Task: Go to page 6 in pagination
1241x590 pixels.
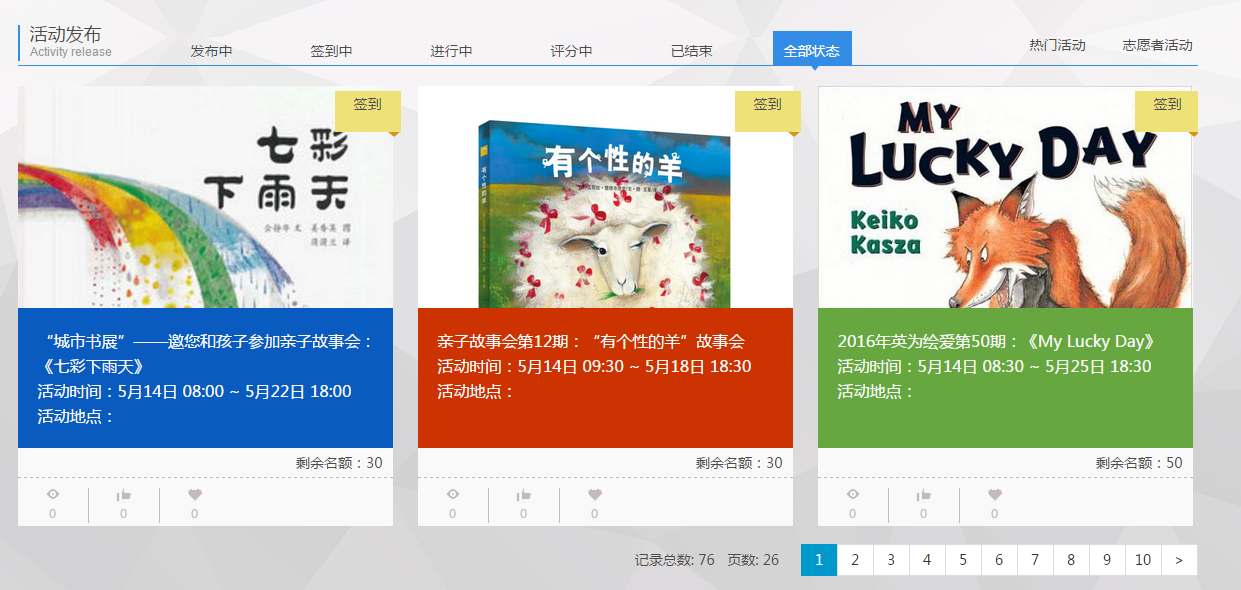Action: tap(999, 560)
